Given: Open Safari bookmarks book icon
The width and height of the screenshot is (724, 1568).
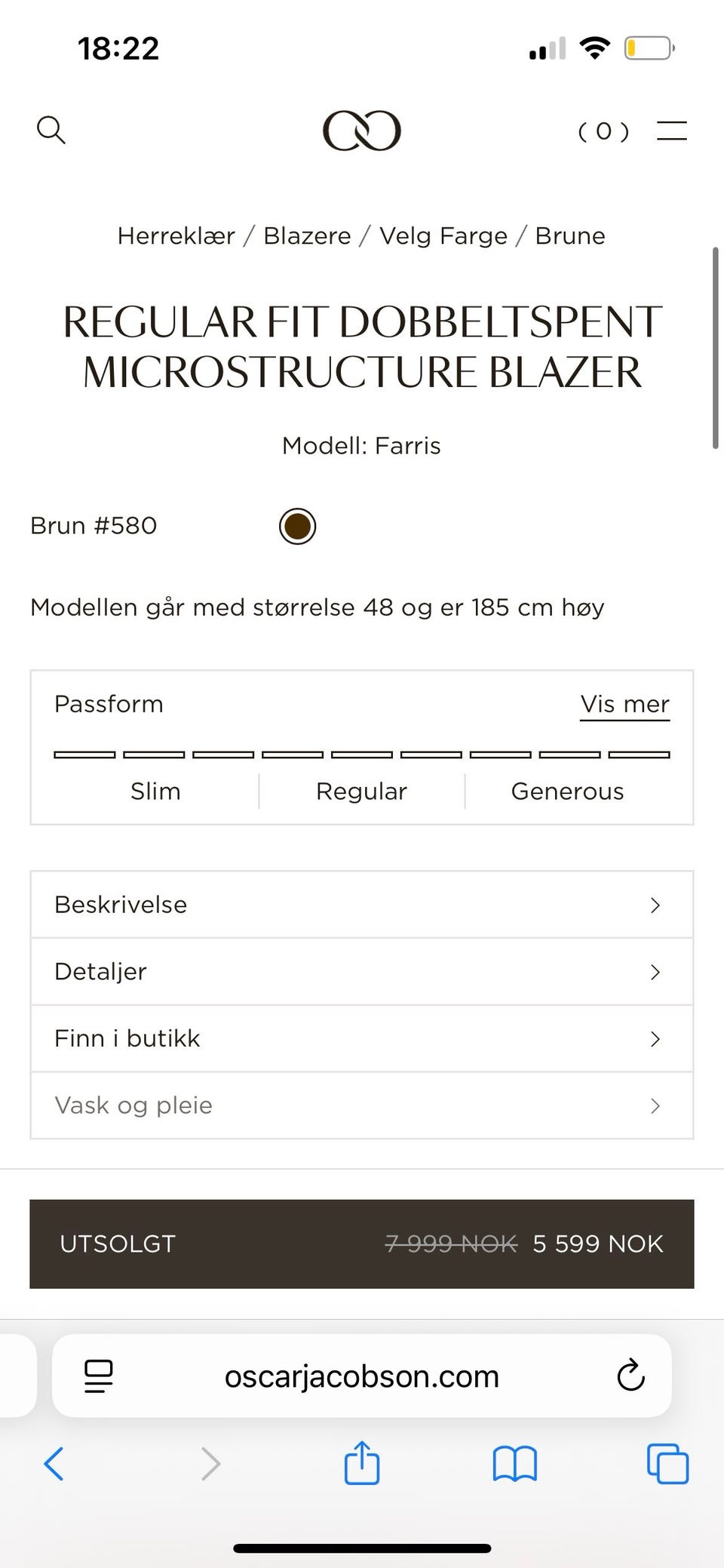Looking at the screenshot, I should click(x=514, y=1464).
